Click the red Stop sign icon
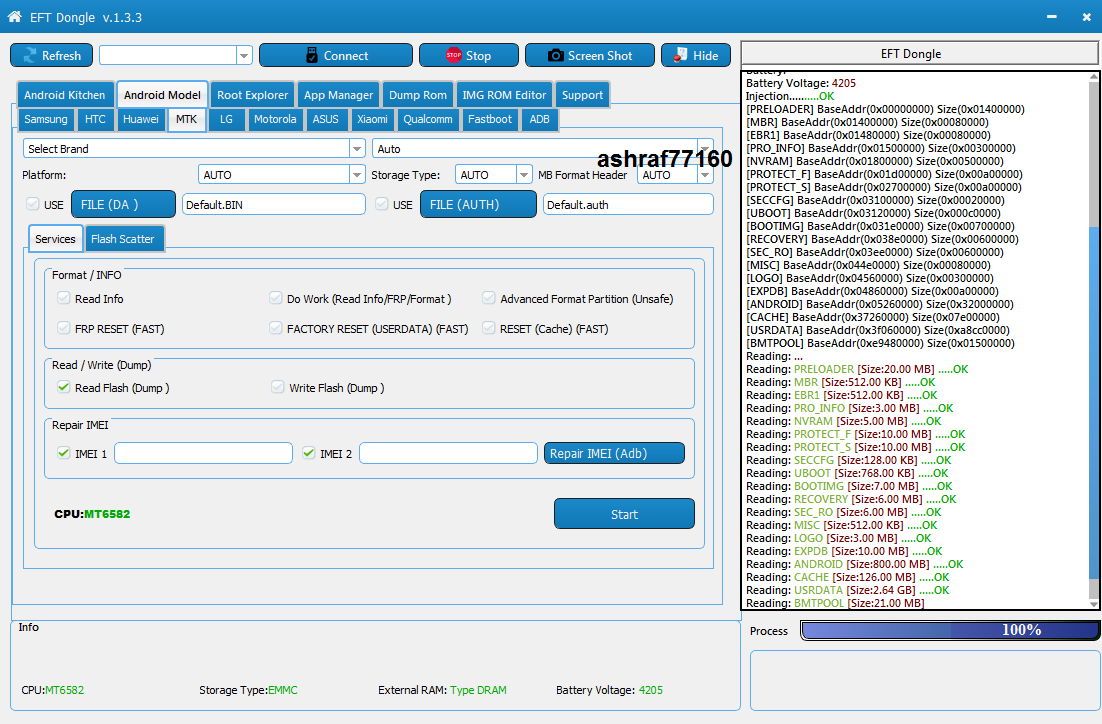Screen dimensions: 1102x724 (454, 56)
